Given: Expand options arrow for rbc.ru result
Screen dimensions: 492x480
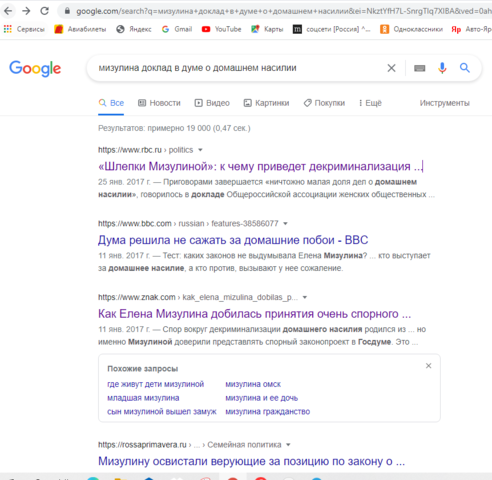Looking at the screenshot, I should (200, 150).
